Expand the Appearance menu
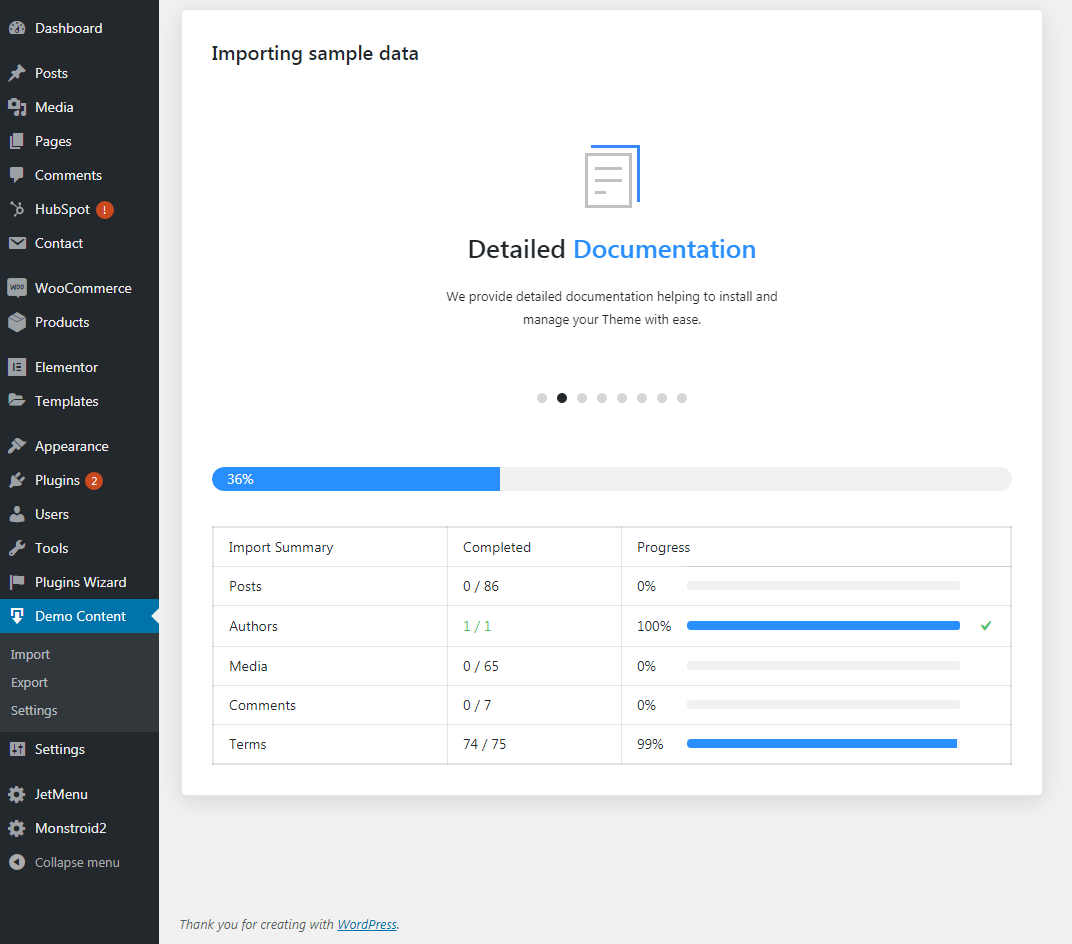 (71, 446)
